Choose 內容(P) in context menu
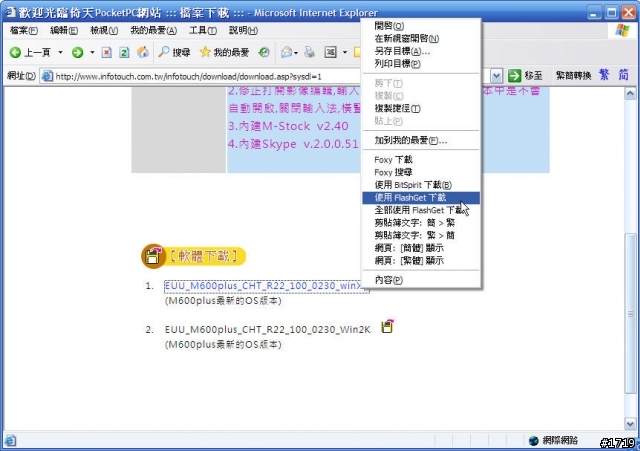 (421, 280)
